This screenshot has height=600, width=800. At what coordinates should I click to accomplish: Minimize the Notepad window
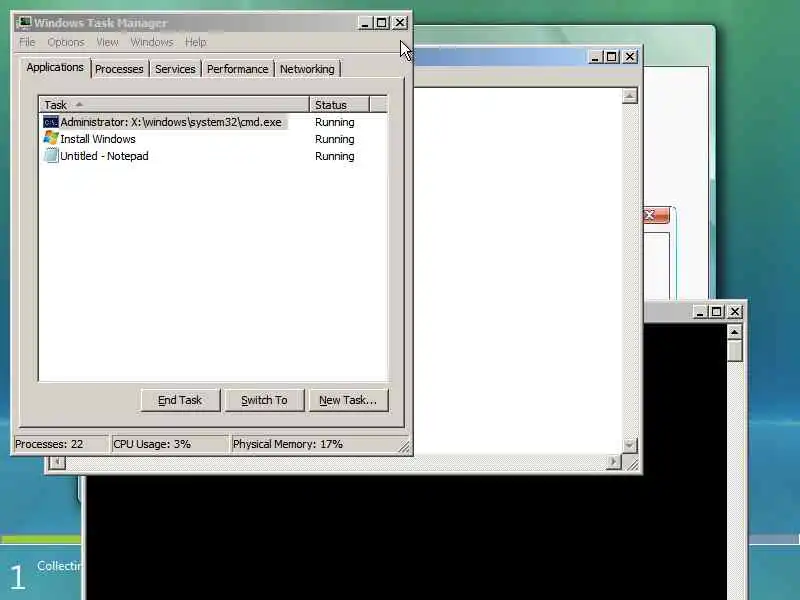594,57
